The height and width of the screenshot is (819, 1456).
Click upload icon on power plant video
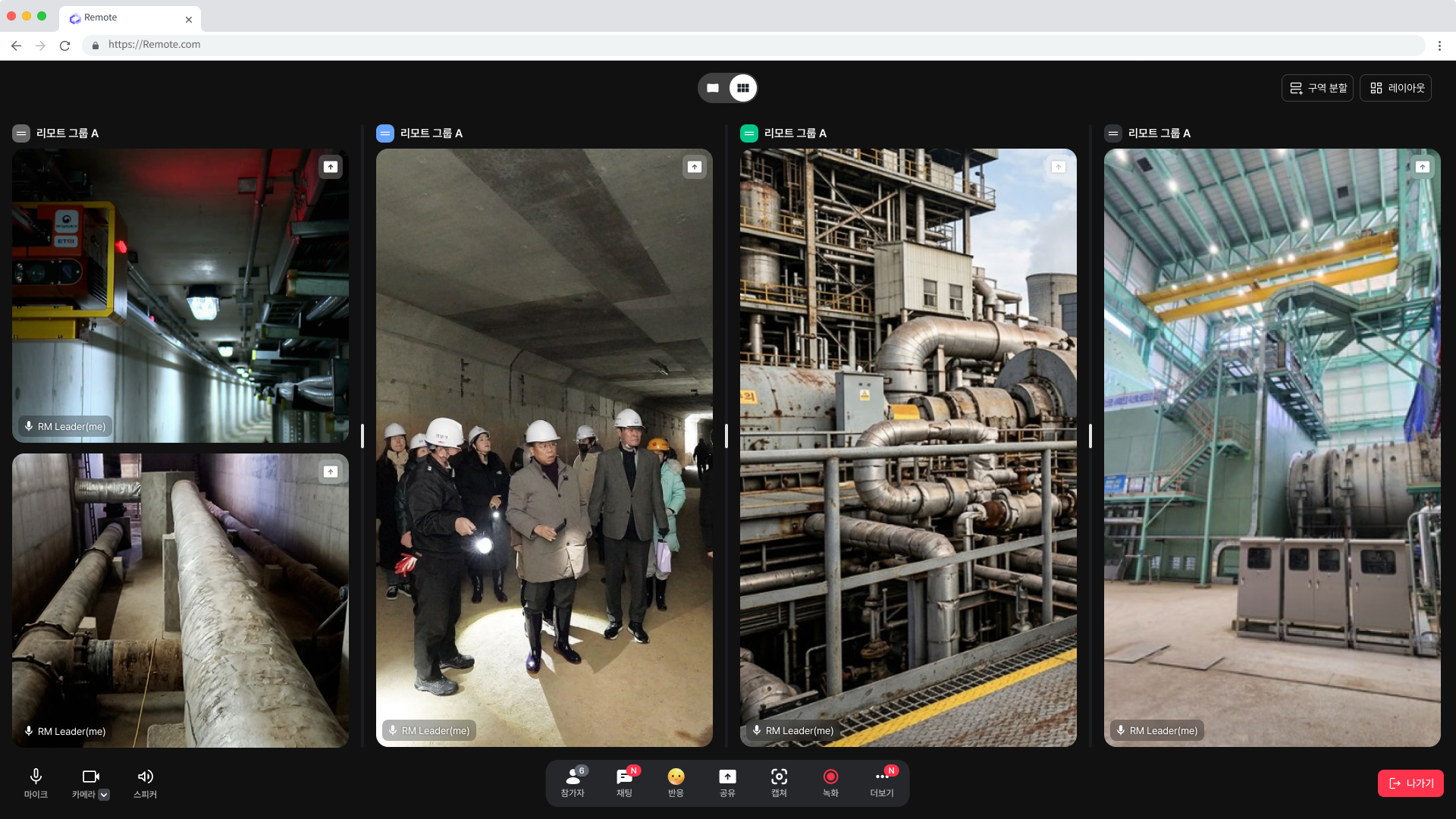pyautogui.click(x=1059, y=167)
